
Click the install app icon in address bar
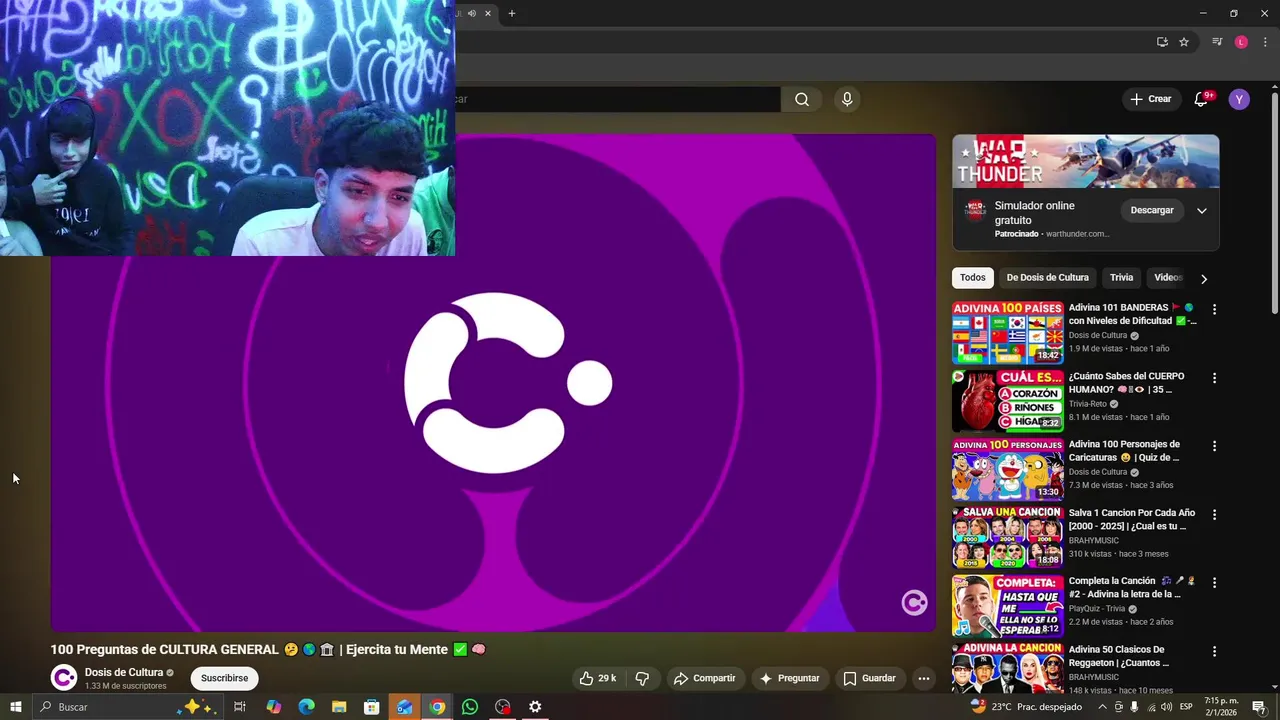tap(1162, 42)
